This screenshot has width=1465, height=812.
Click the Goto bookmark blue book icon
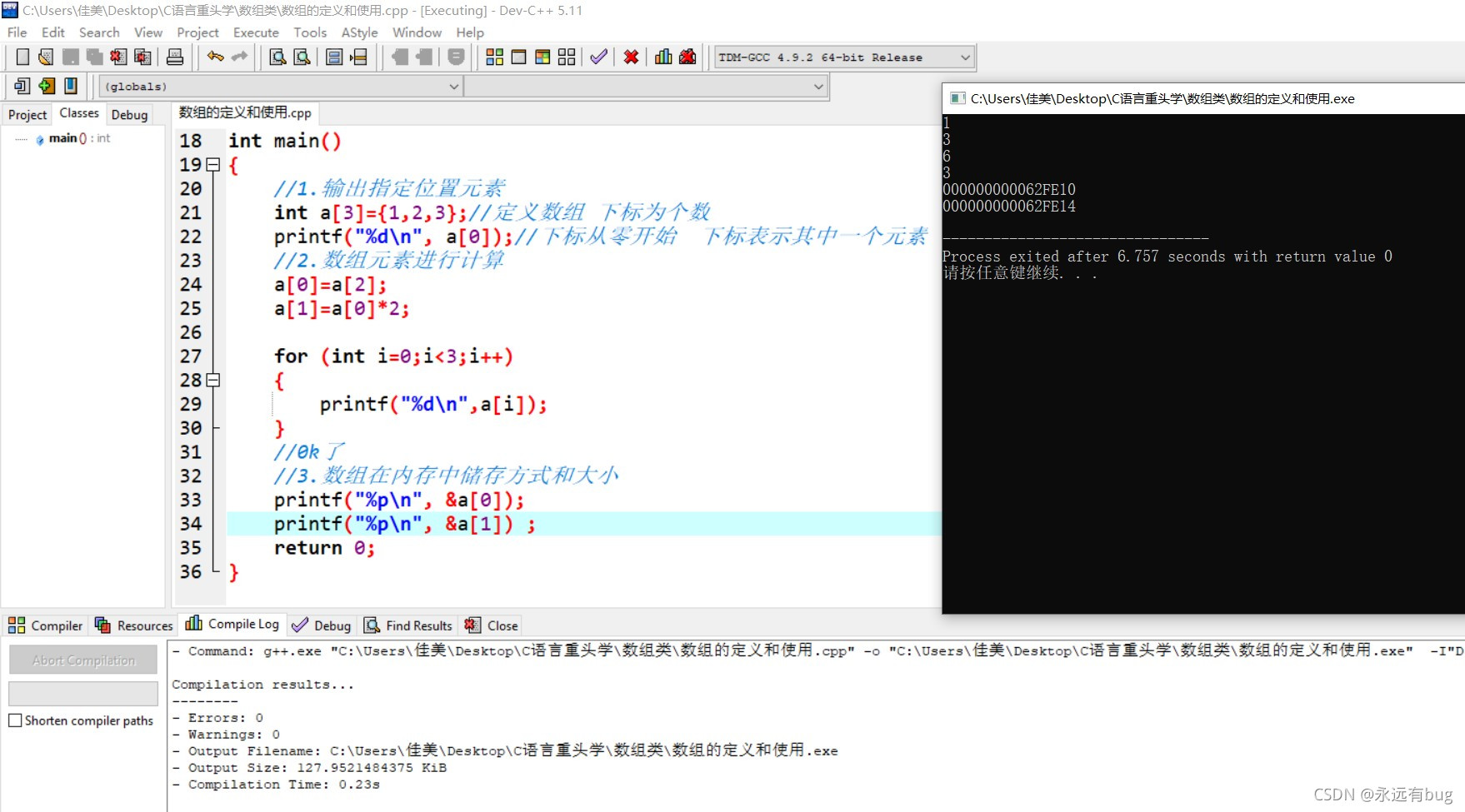tap(71, 85)
